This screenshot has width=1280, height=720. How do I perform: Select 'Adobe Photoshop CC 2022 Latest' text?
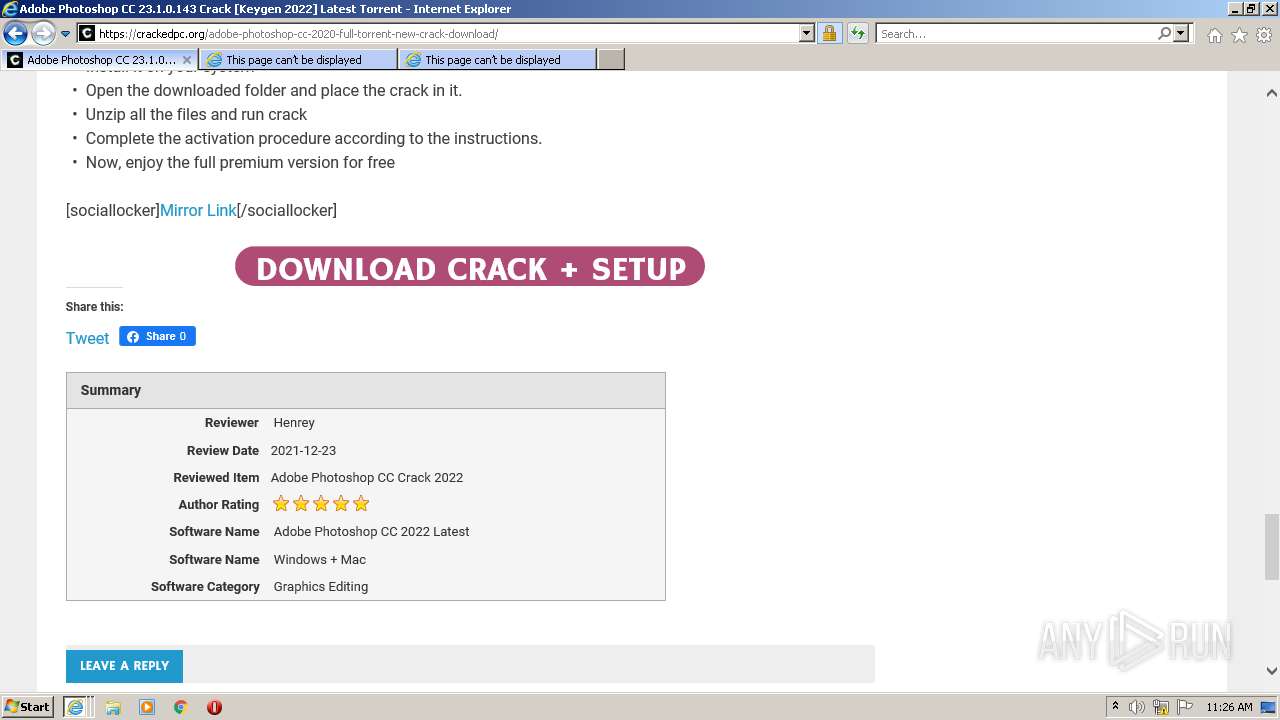371,532
